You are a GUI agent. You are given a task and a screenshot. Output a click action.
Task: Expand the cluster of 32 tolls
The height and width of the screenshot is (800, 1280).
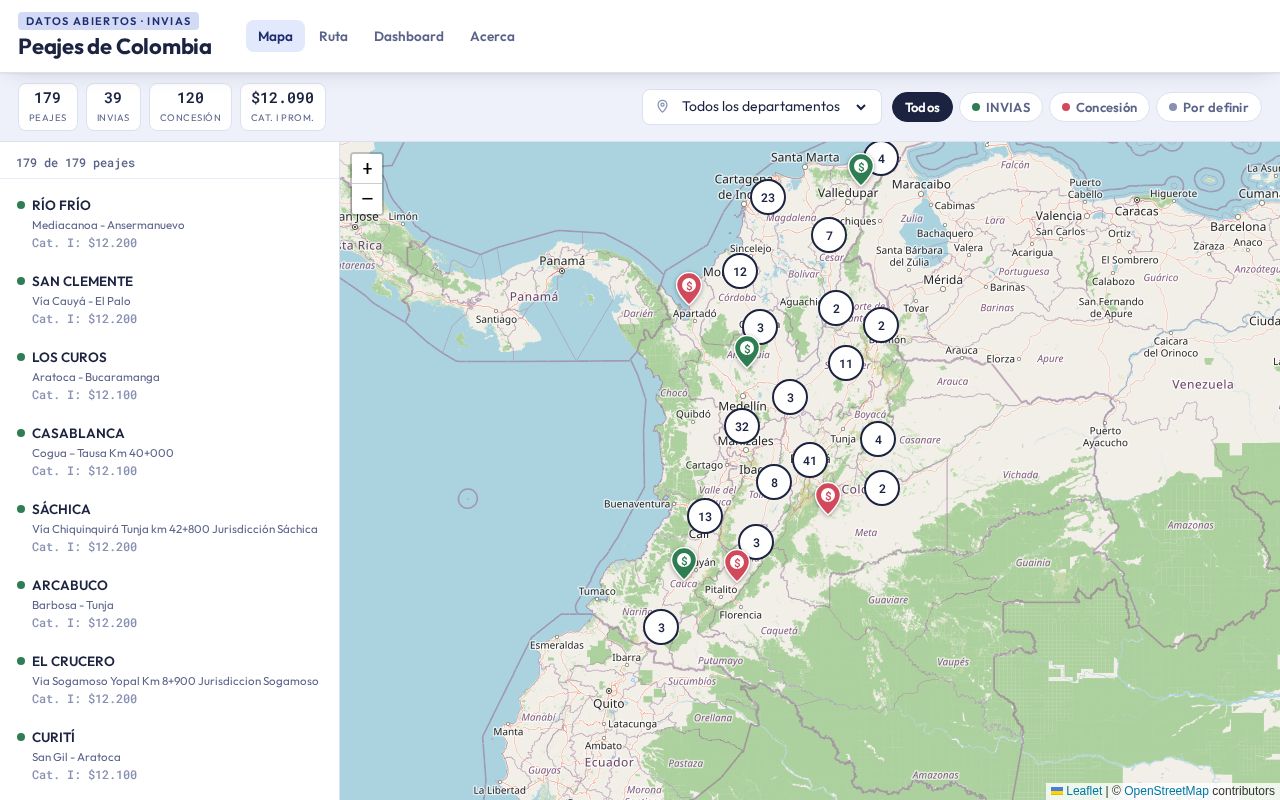(x=742, y=426)
